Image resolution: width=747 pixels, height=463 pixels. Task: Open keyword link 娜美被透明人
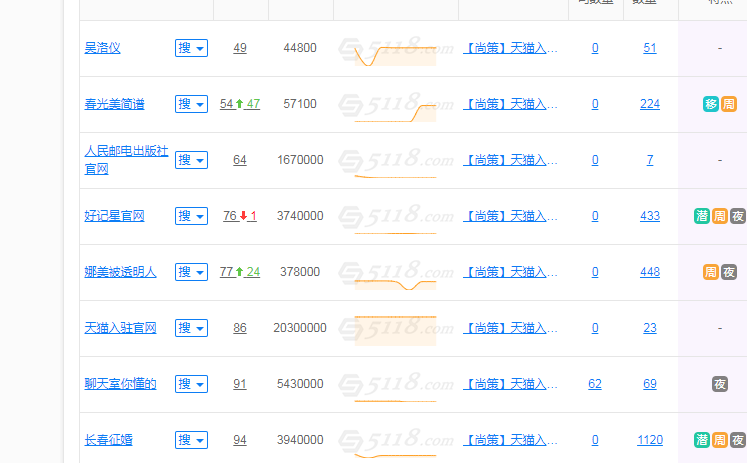(121, 272)
